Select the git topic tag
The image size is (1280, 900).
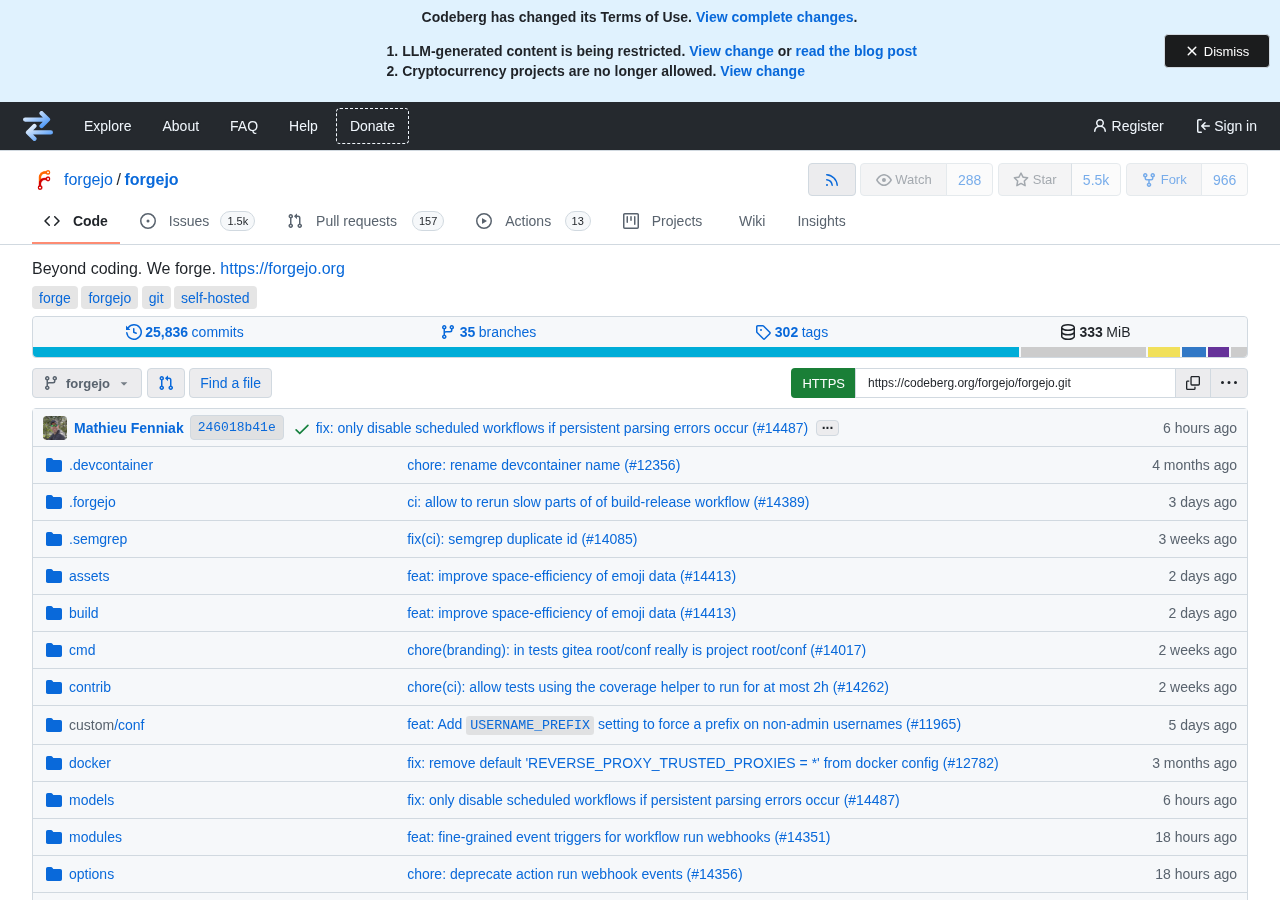click(156, 298)
